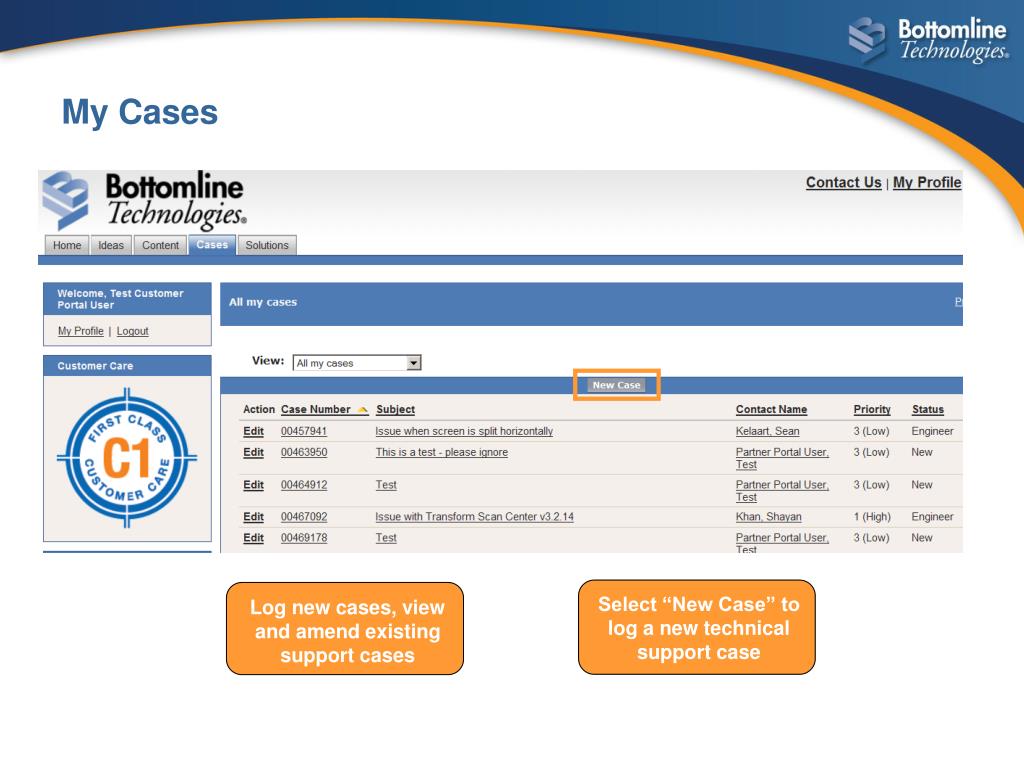Open subject 'Issue with Transform Scan Center v3.2.14'
This screenshot has height=768, width=1024.
click(474, 517)
